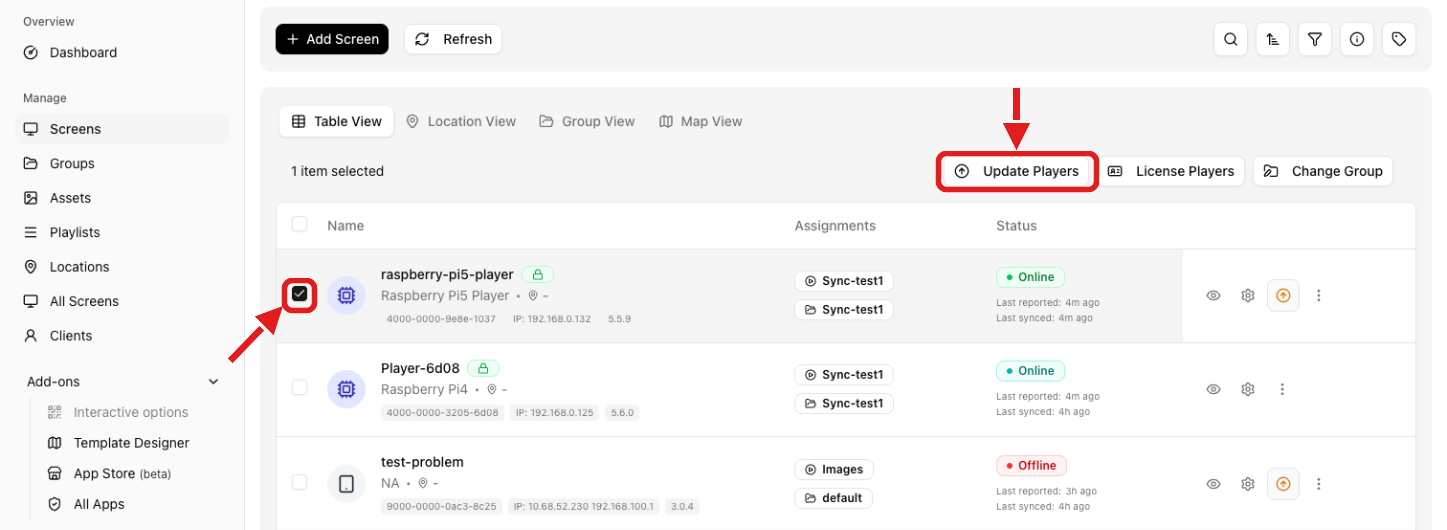The image size is (1447, 530).
Task: Click the Add Screen button
Action: click(x=332, y=39)
